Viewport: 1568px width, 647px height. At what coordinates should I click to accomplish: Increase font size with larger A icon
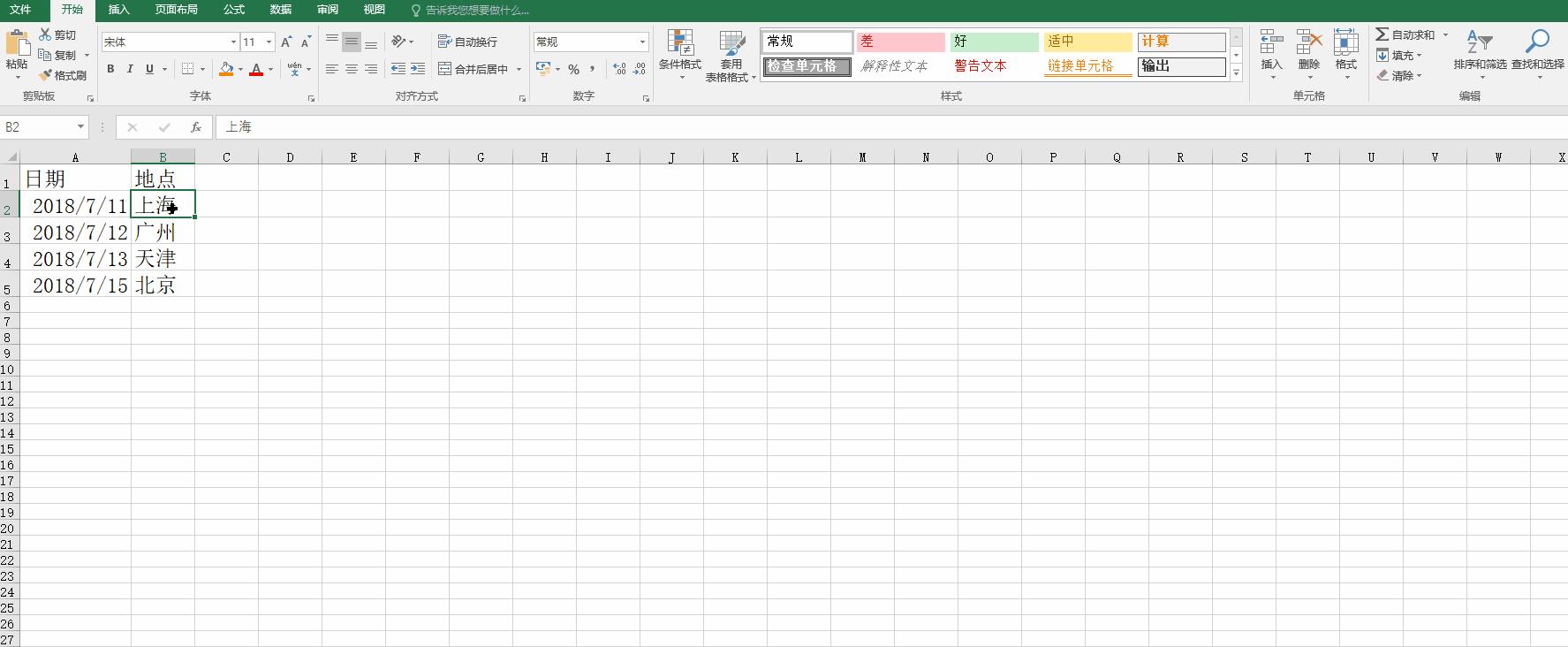286,42
